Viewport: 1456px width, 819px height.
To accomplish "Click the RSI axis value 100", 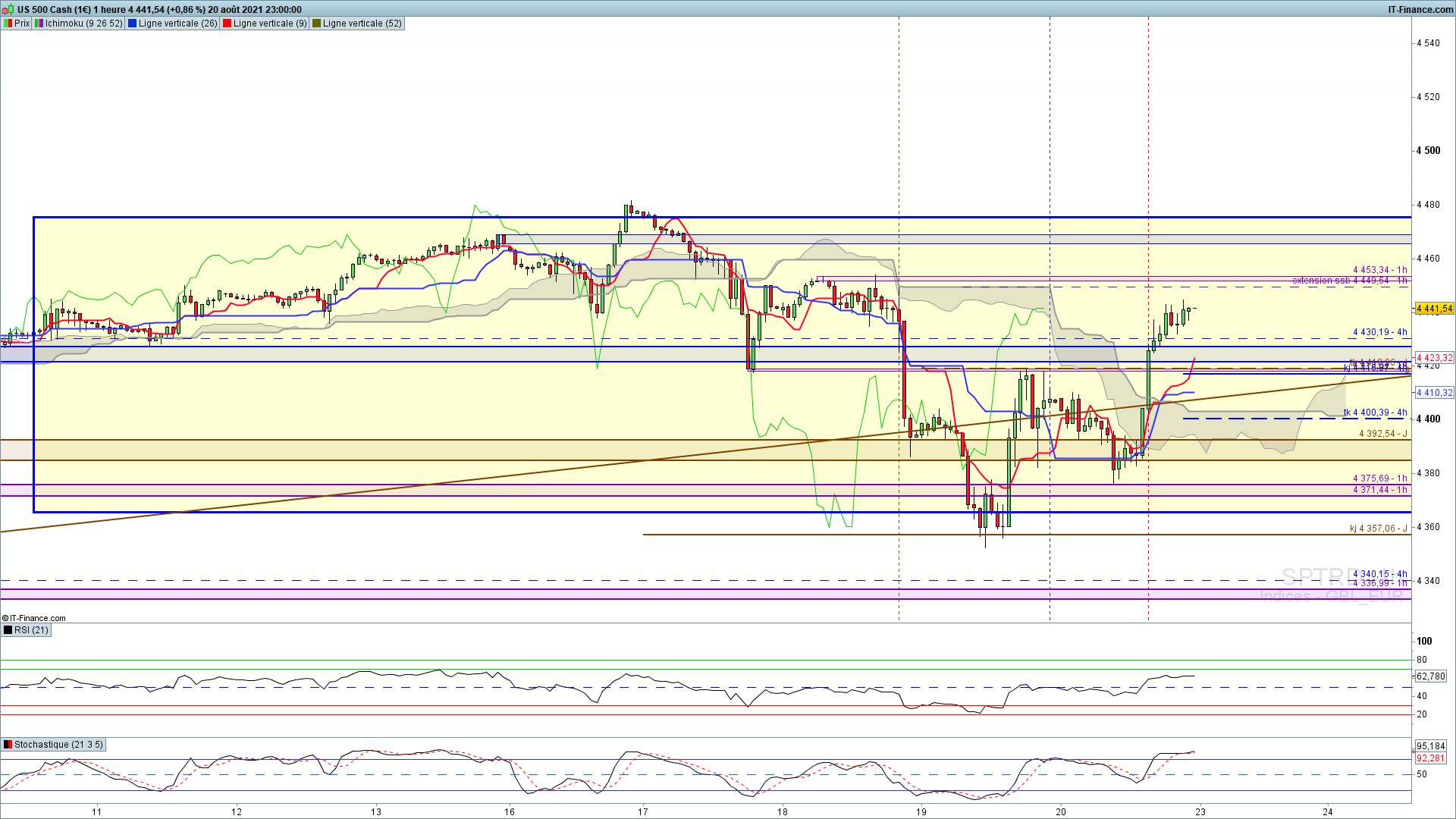I will click(x=1424, y=642).
